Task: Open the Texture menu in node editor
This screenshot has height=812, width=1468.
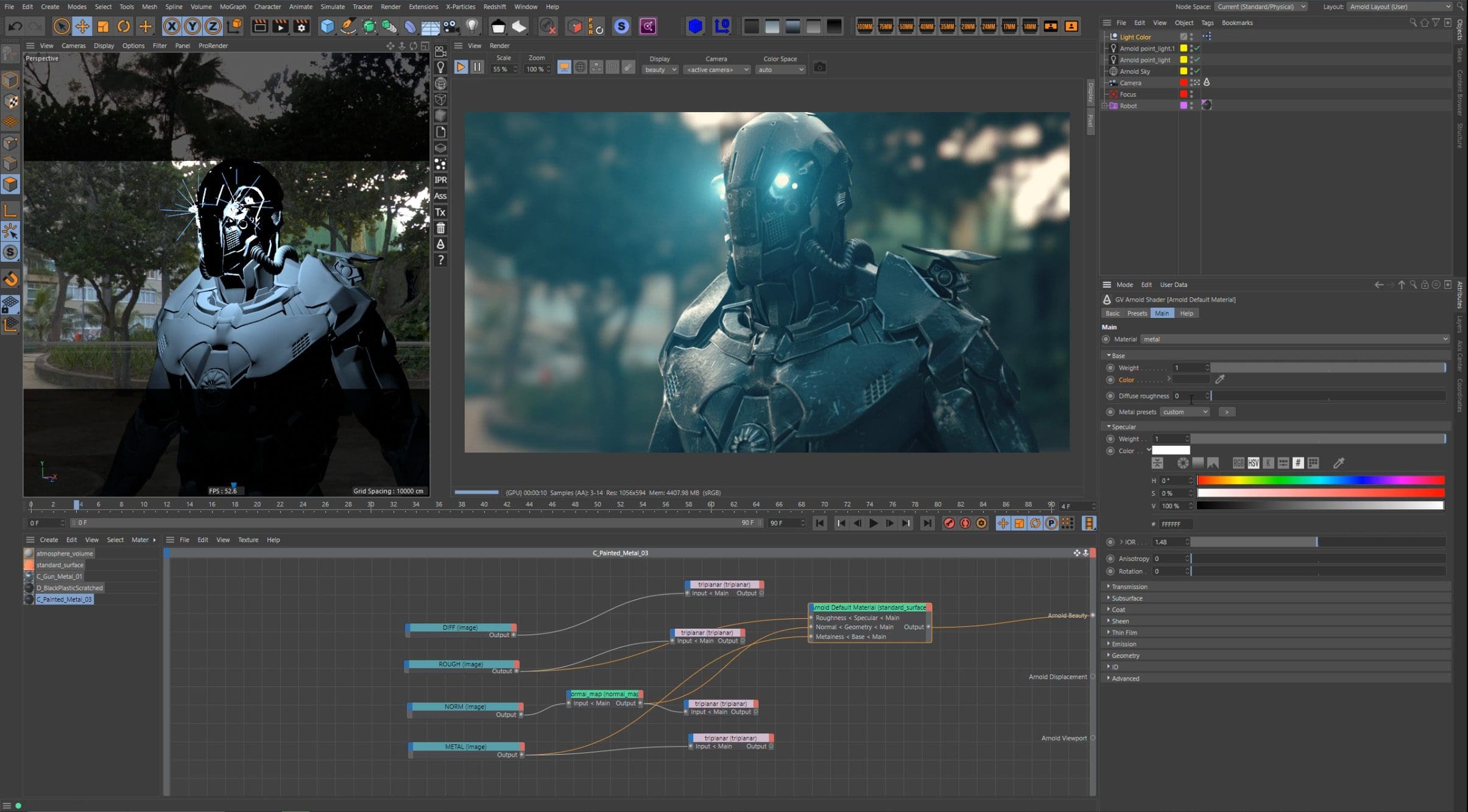Action: point(248,540)
